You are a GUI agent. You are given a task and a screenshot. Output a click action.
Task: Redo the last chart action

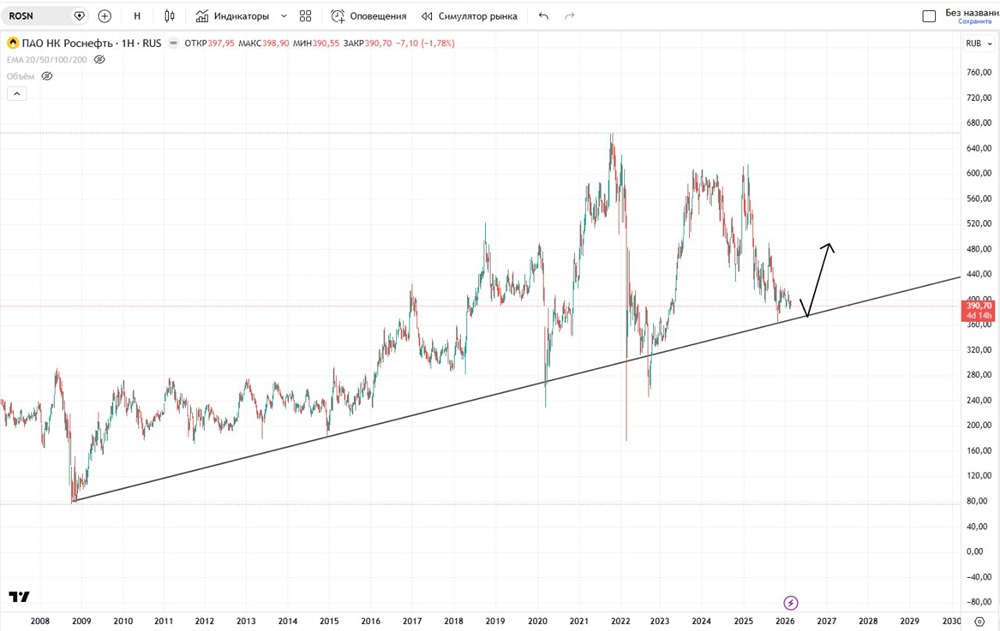click(x=570, y=16)
